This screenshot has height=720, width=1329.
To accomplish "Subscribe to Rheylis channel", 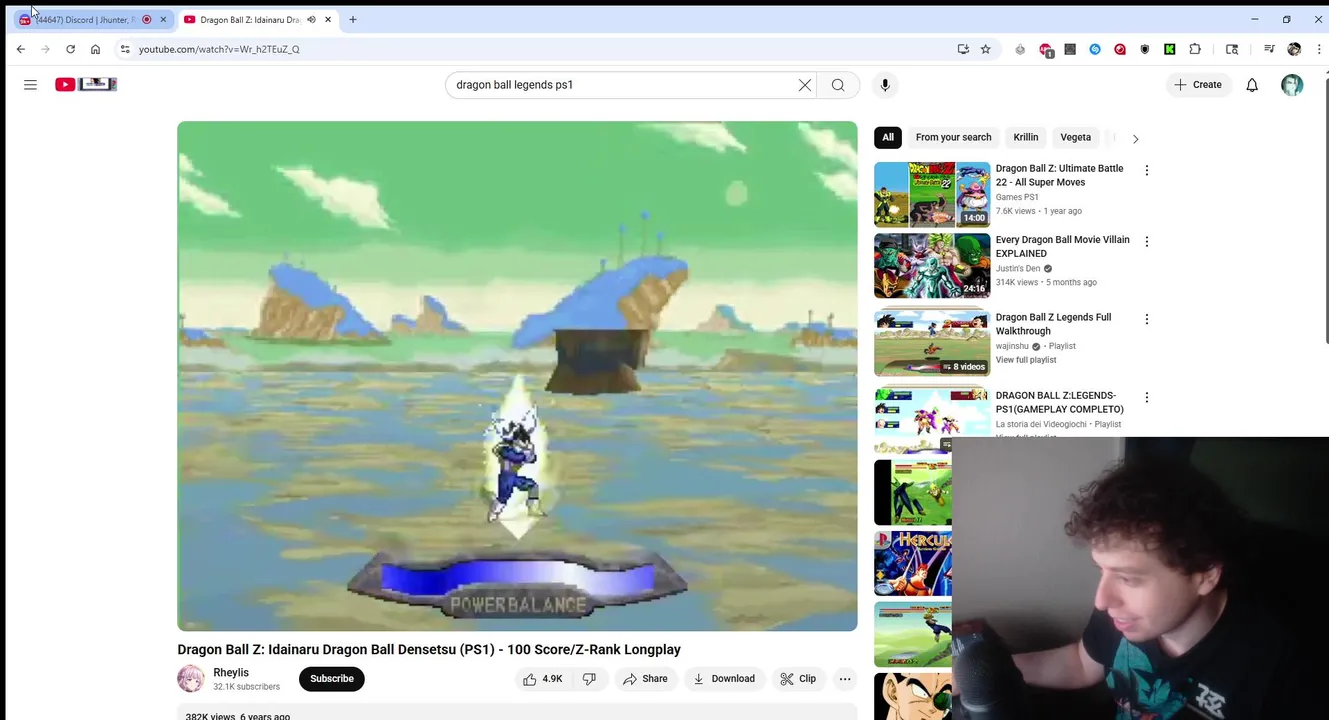I will click(332, 679).
